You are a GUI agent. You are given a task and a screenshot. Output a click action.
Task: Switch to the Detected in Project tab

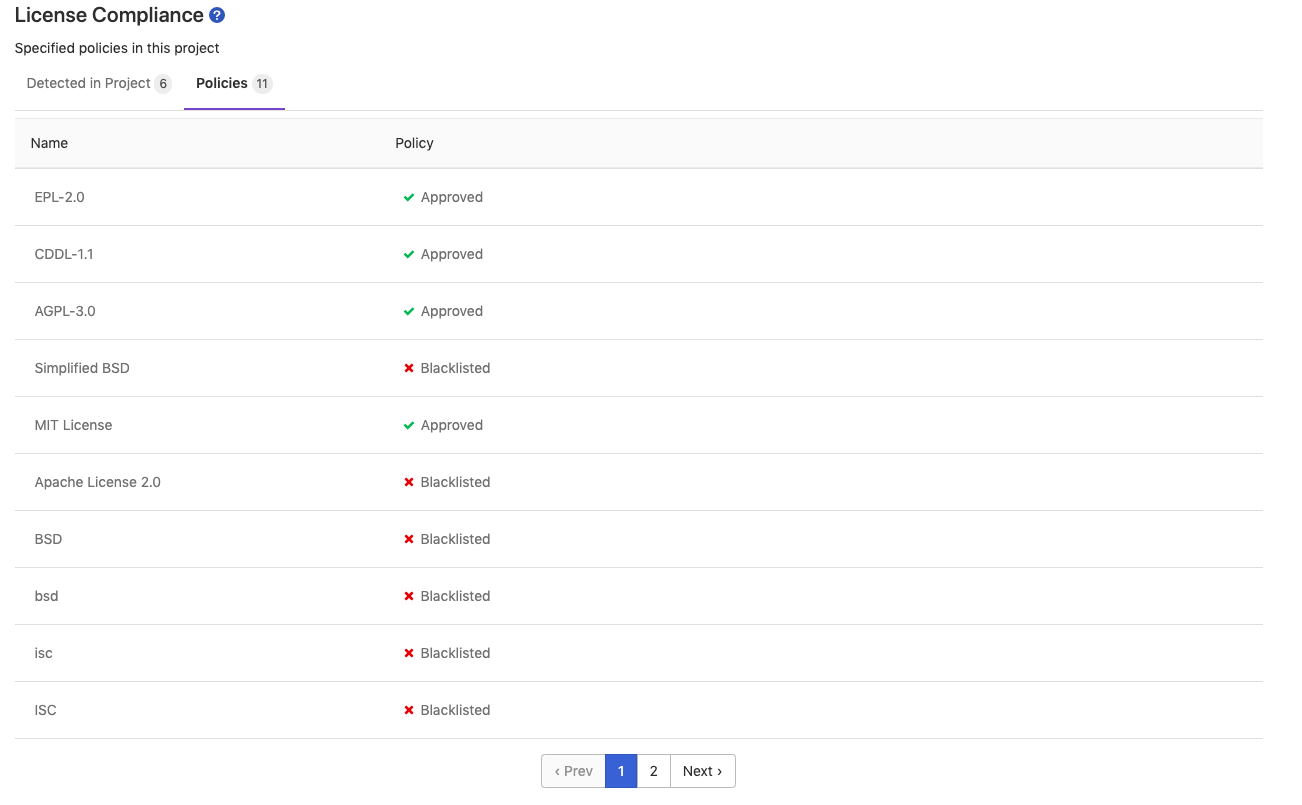click(x=89, y=83)
